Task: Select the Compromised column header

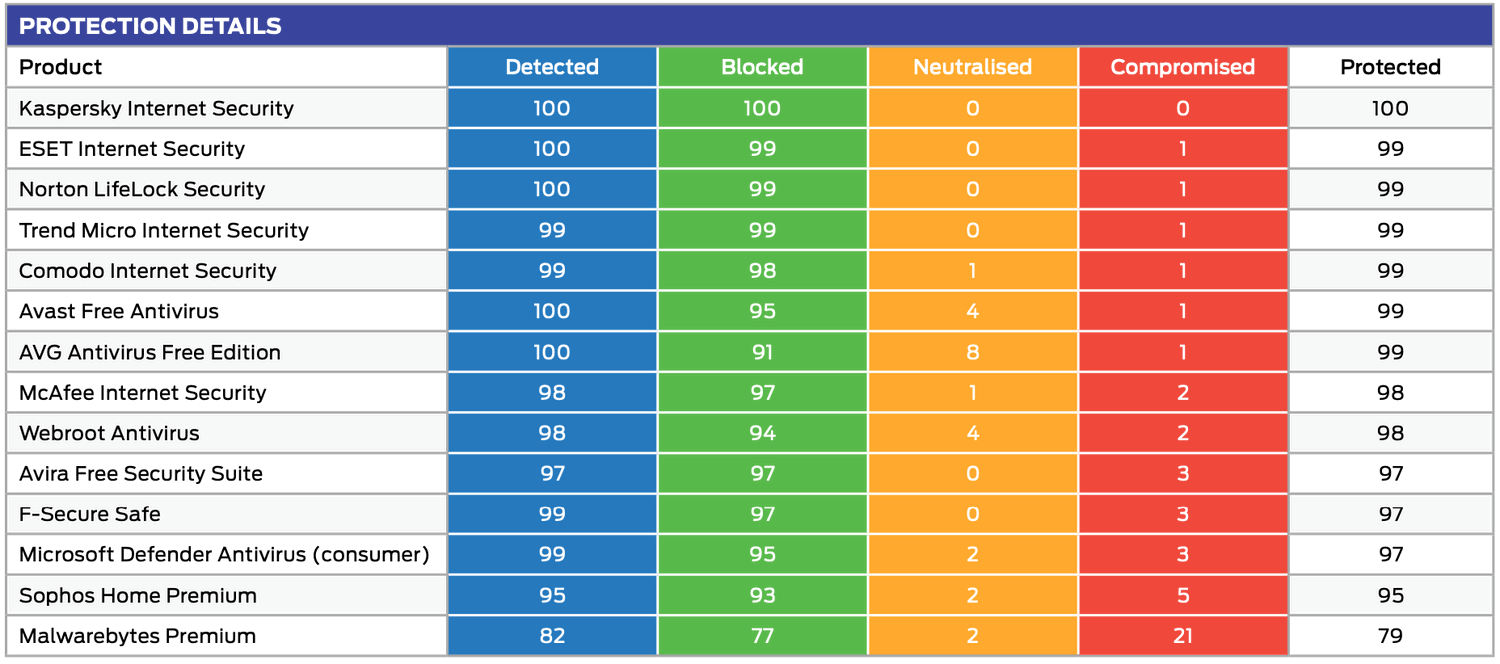Action: pyautogui.click(x=1182, y=67)
